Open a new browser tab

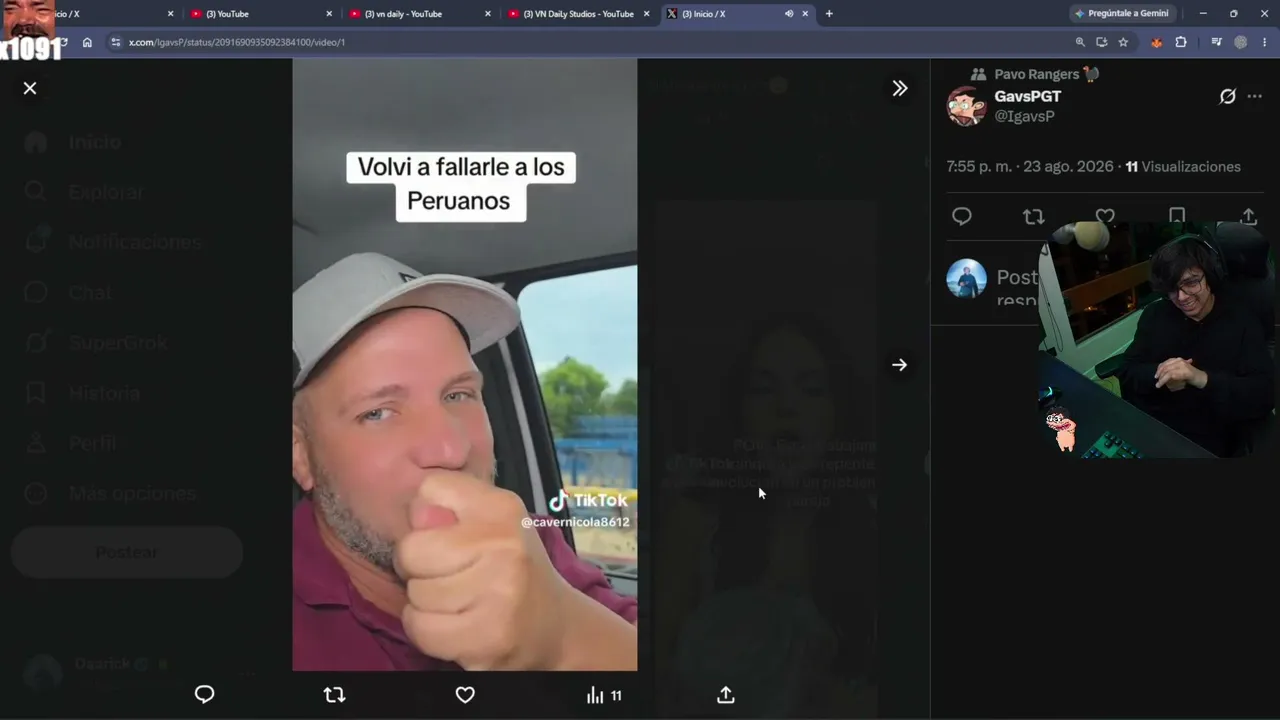point(829,14)
